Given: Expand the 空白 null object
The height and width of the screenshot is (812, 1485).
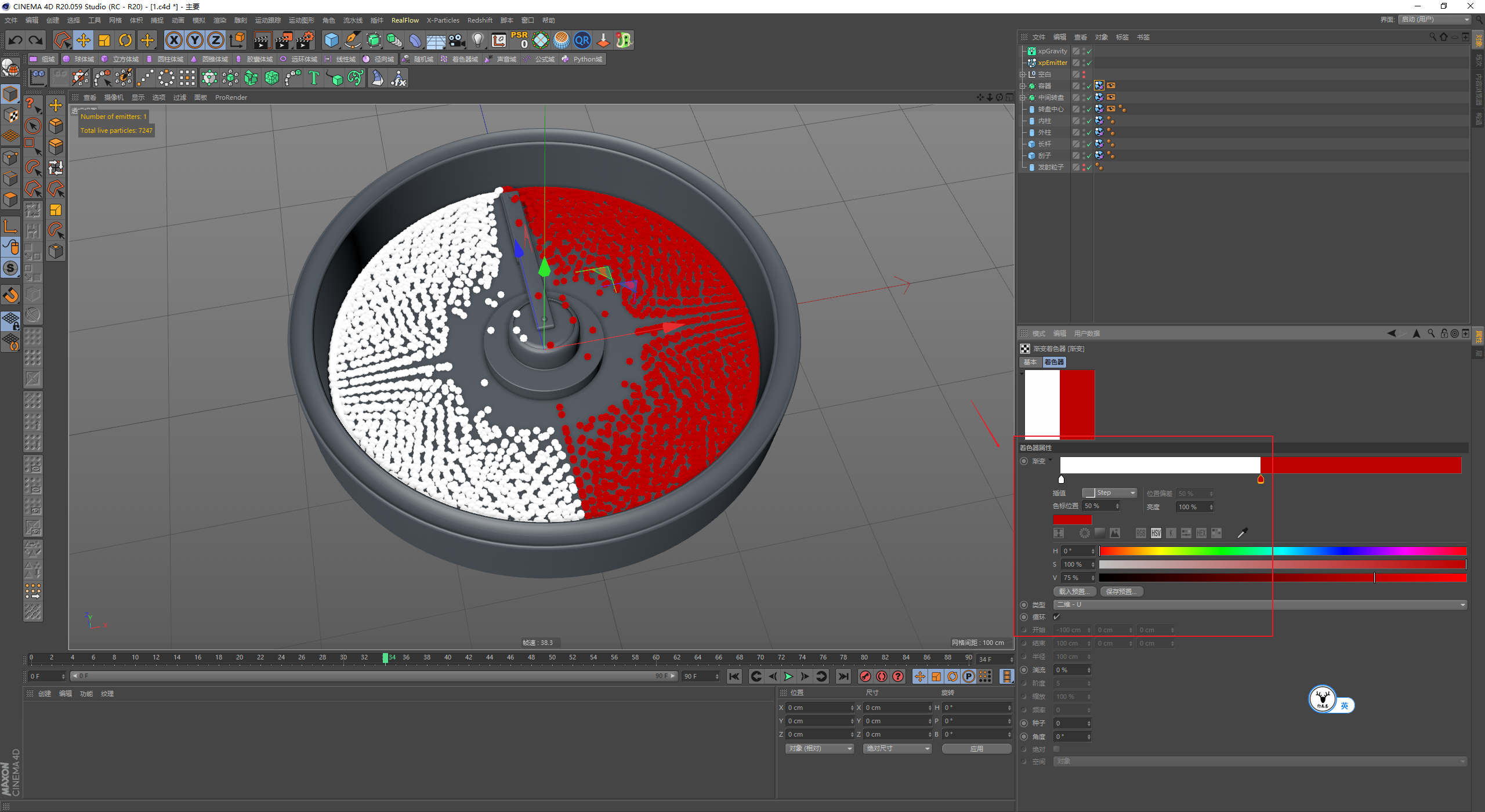Looking at the screenshot, I should tap(1023, 74).
